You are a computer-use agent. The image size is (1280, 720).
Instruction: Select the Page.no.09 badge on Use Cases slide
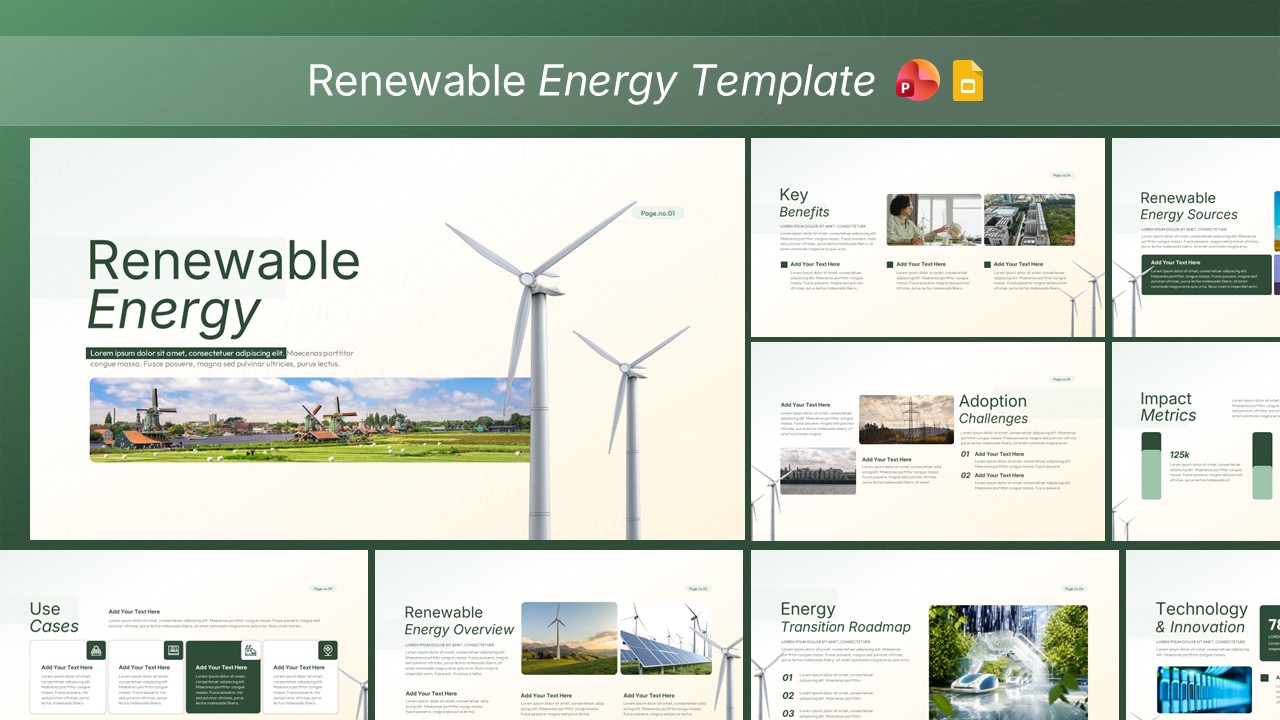324,589
